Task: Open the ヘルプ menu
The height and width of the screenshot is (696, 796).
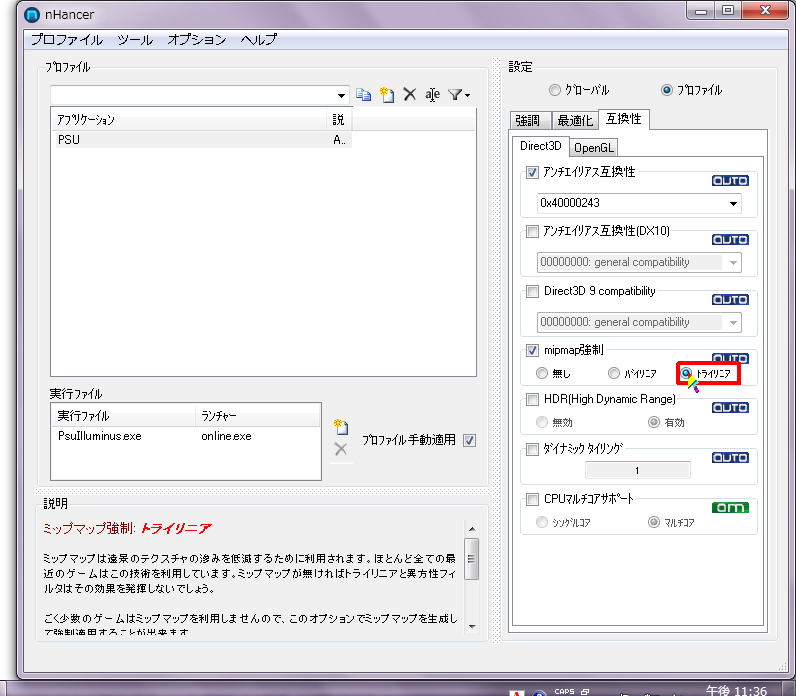Action: coord(259,40)
